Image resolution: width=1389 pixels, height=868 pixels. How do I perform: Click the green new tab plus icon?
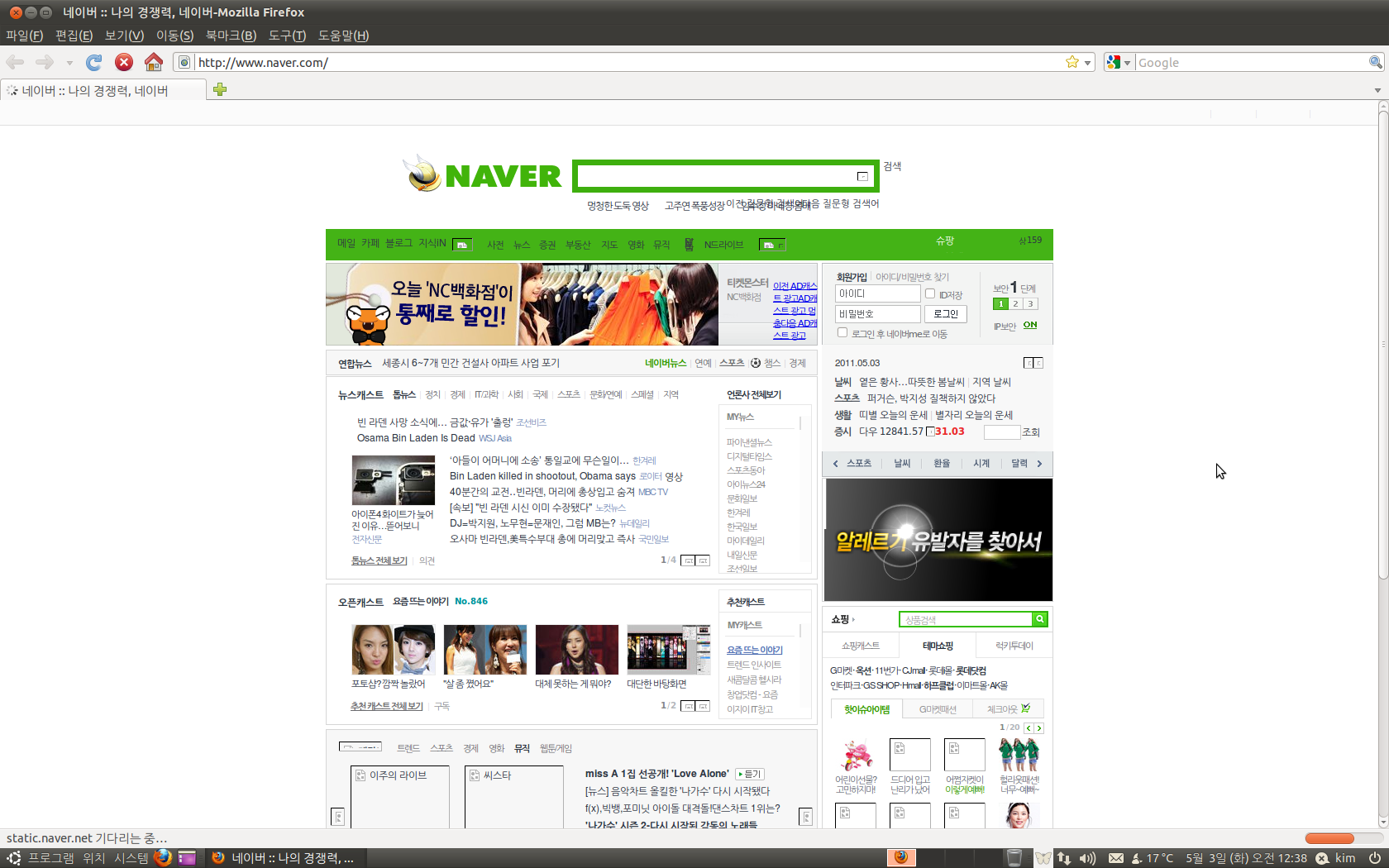click(x=220, y=89)
